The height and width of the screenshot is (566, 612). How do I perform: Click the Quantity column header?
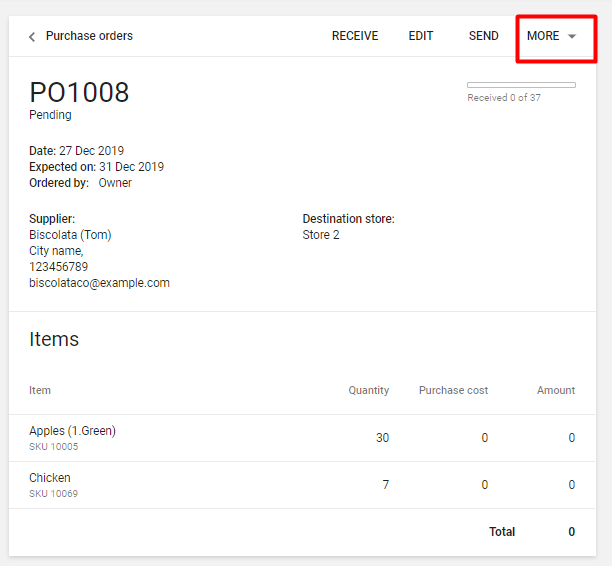[x=368, y=390]
